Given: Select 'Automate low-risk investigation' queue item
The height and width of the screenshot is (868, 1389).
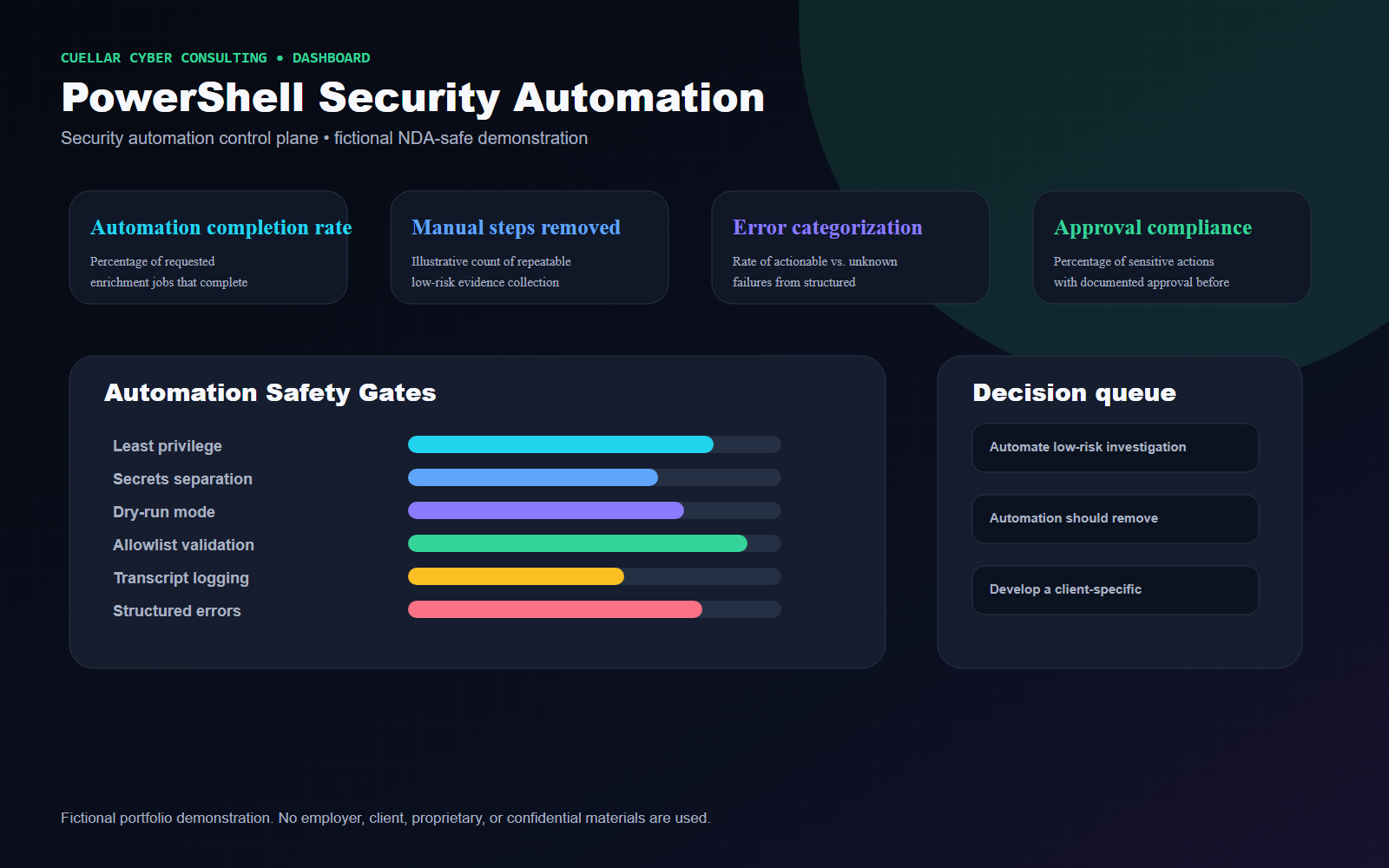Looking at the screenshot, I should pos(1116,448).
